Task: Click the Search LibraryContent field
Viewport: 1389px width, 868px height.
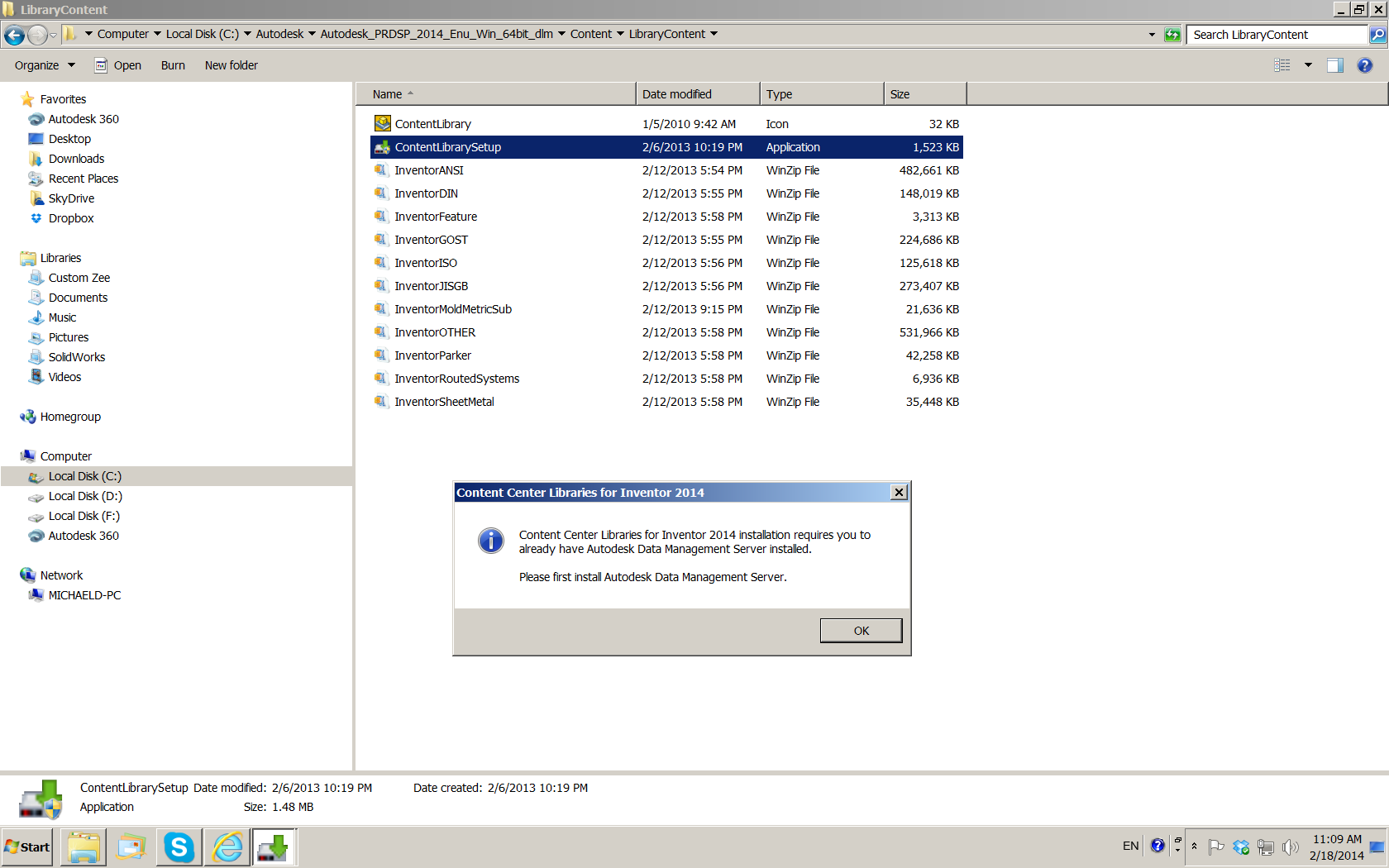Action: coord(1277,35)
